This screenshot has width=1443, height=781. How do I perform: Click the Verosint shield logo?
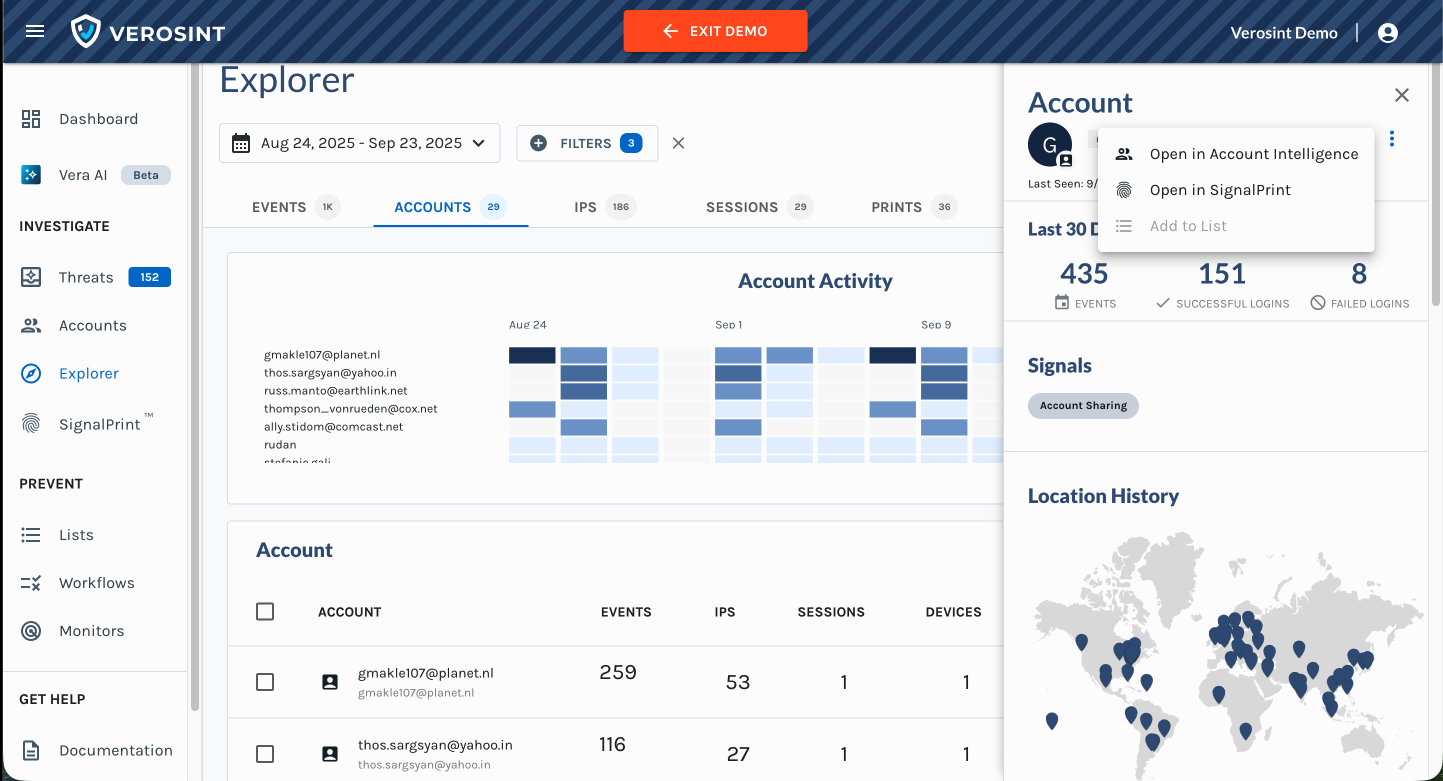[86, 32]
